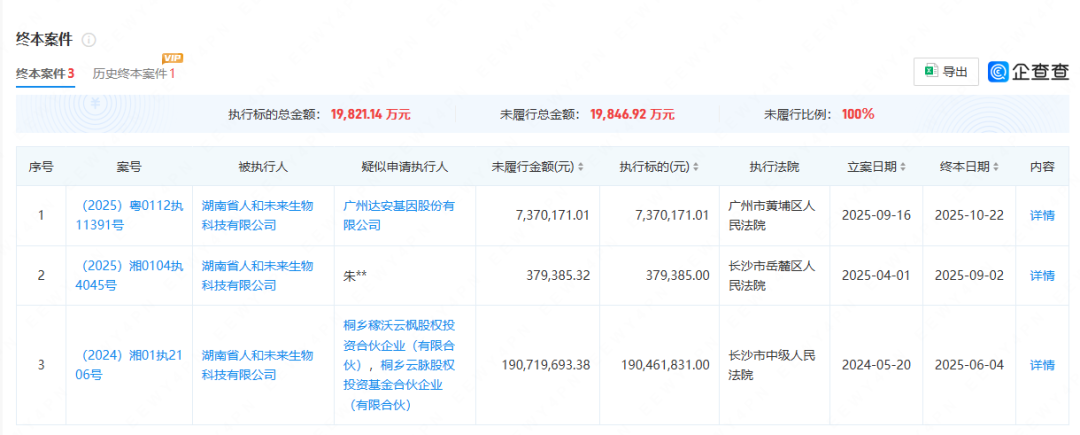1080x435 pixels.
Task: View 详情 for row 1 case
Action: pos(1042,215)
